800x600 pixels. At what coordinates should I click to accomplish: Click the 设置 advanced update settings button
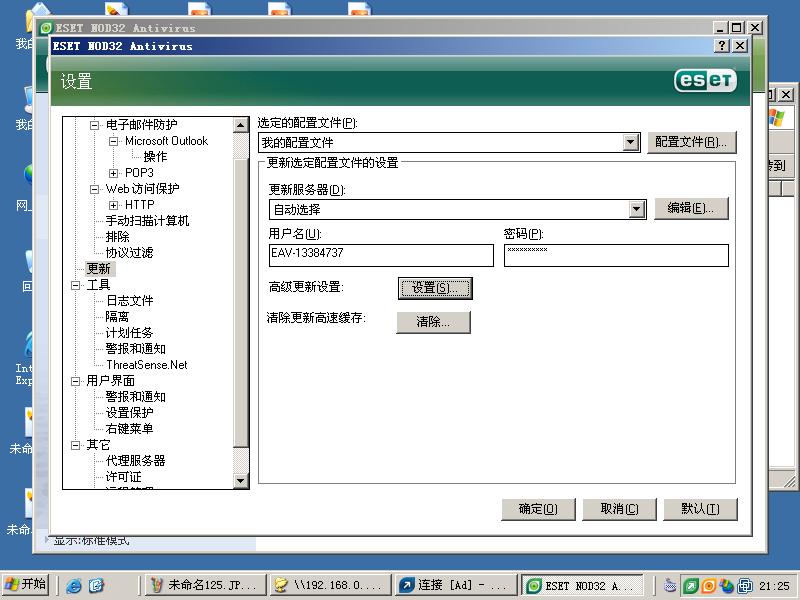pyautogui.click(x=436, y=288)
